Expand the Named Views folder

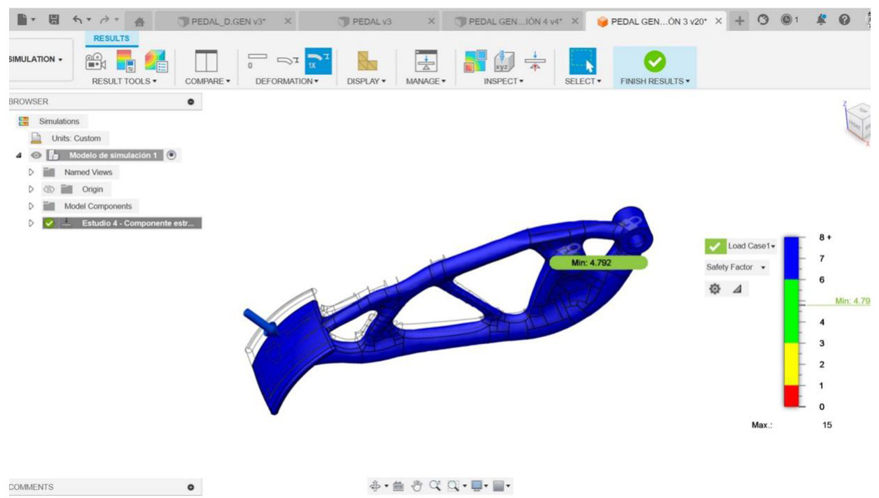pyautogui.click(x=31, y=172)
